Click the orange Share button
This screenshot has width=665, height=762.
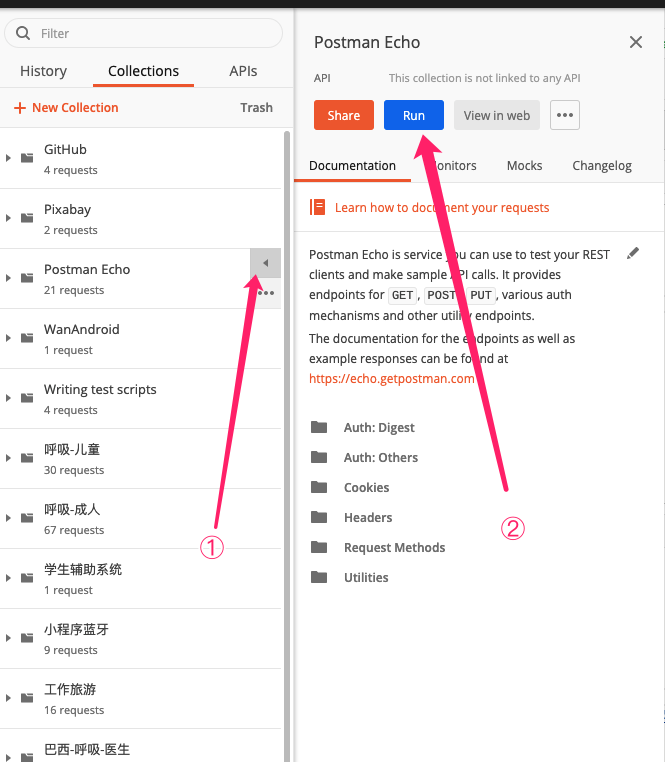(x=344, y=115)
